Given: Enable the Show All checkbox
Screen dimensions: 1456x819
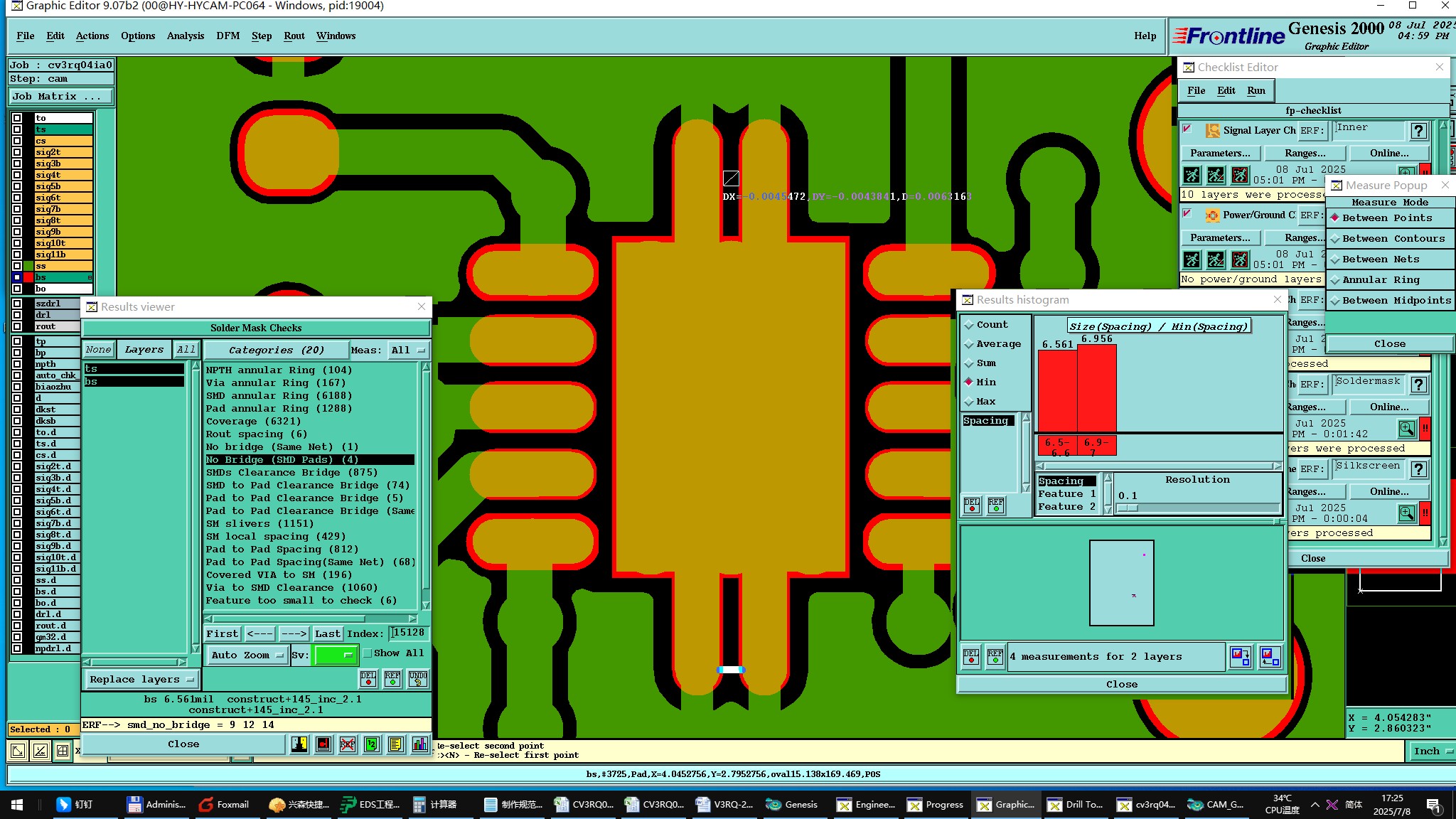Looking at the screenshot, I should pyautogui.click(x=368, y=653).
